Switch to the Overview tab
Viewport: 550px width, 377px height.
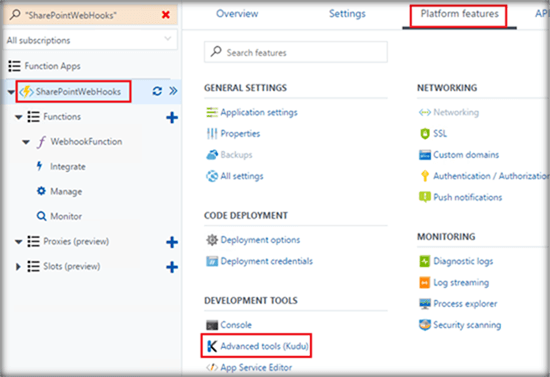click(237, 14)
